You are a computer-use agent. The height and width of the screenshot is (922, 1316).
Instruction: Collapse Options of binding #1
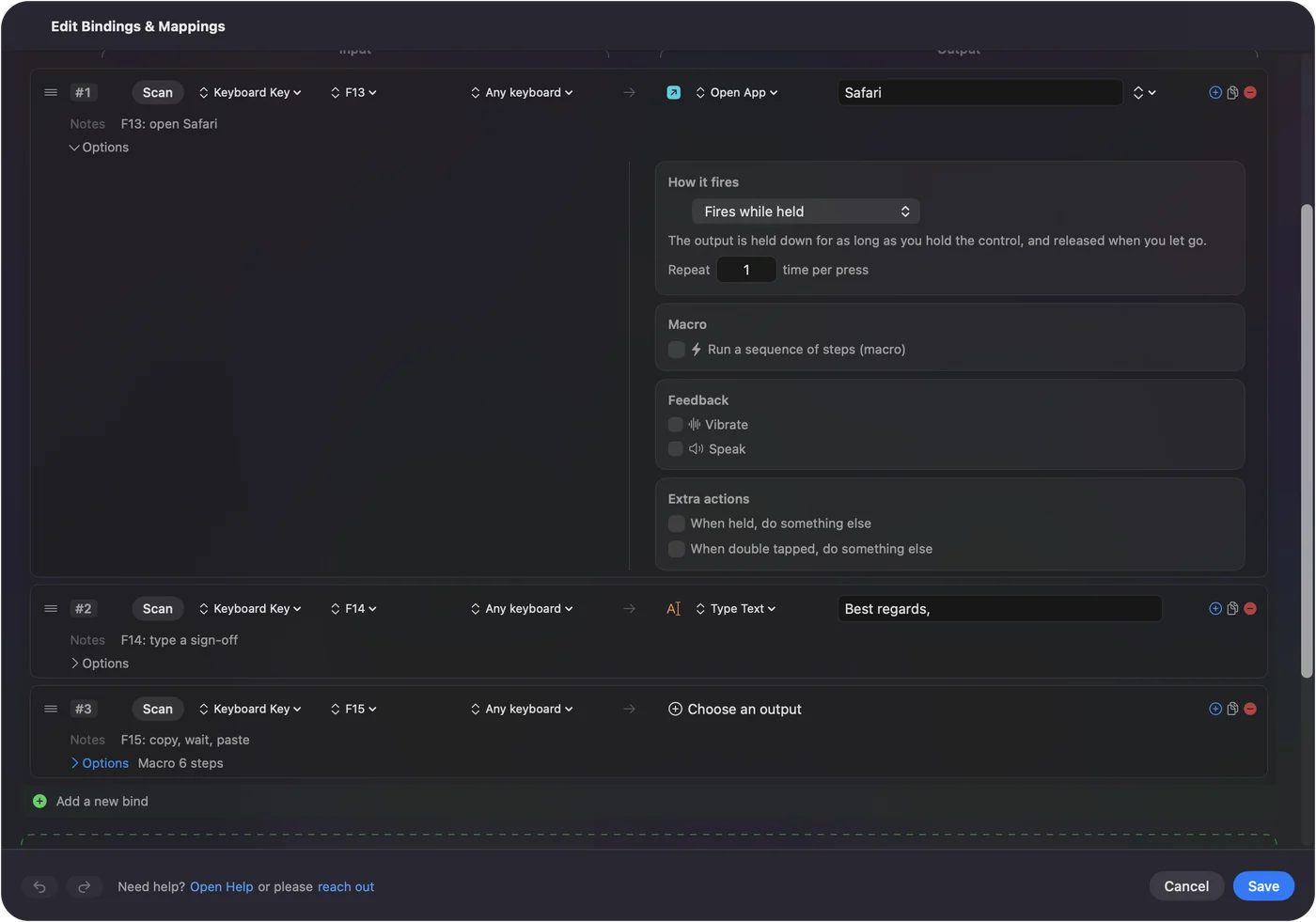pos(99,148)
